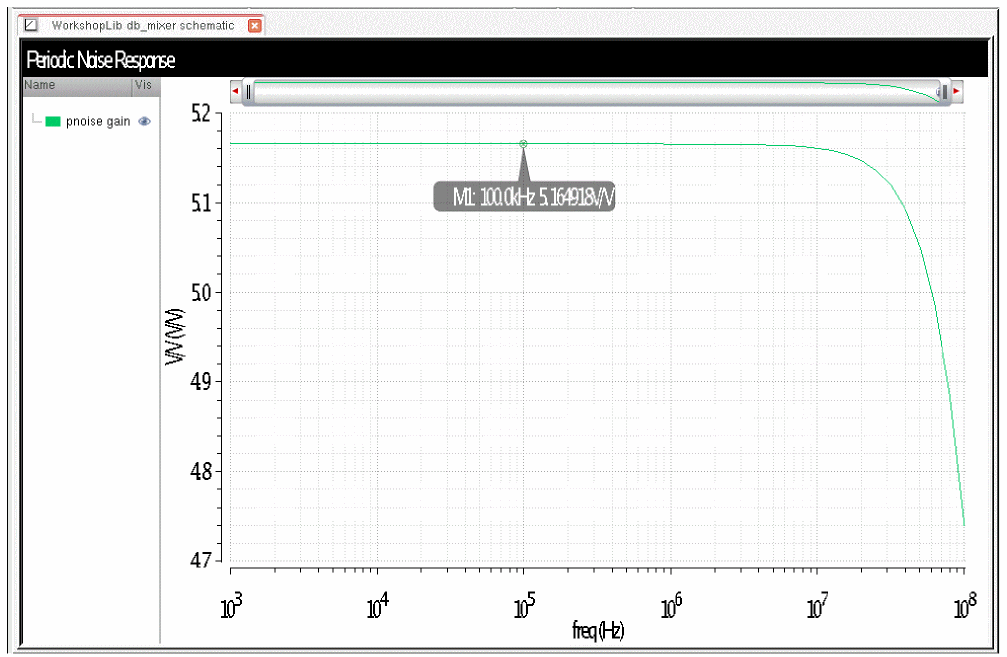Click the left red arrow of the zoom strip
The width and height of the screenshot is (1007, 657).
click(x=235, y=91)
